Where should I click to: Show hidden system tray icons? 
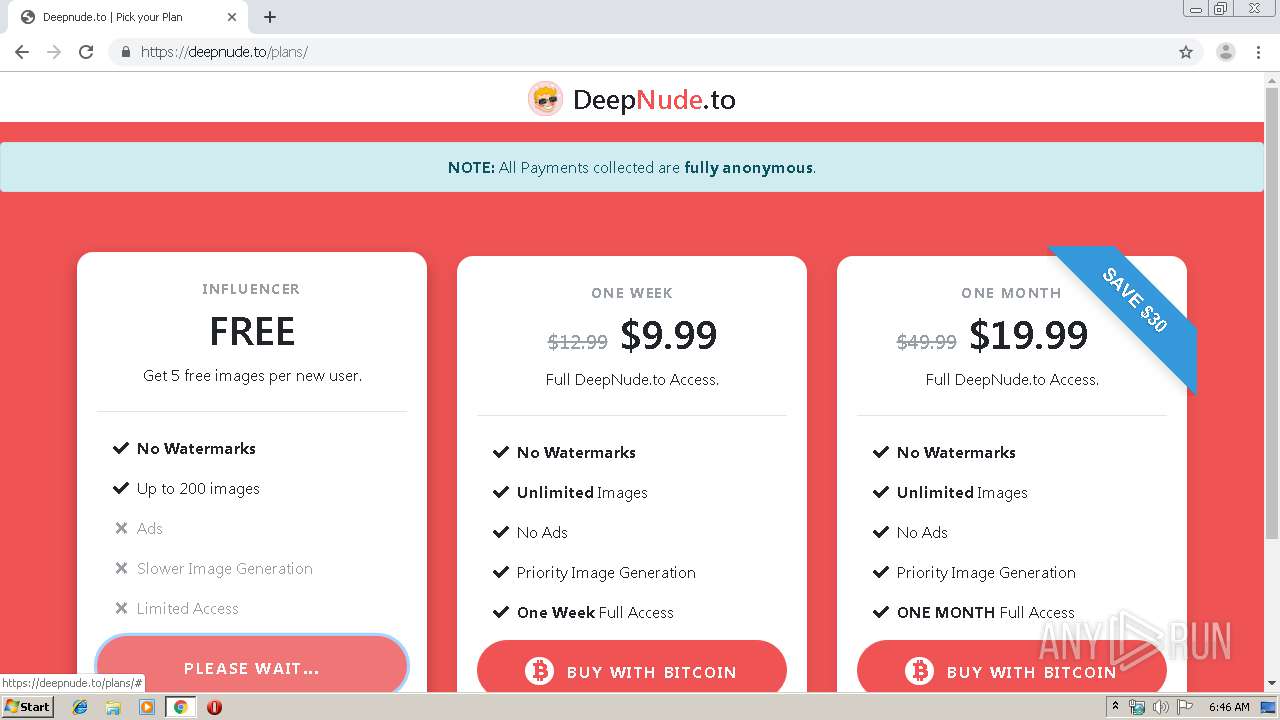tap(1116, 707)
